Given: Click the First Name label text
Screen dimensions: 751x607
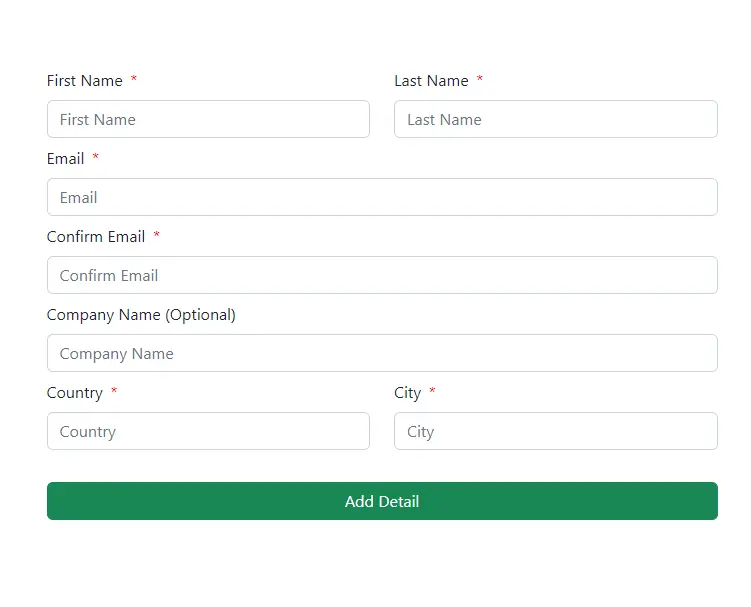Looking at the screenshot, I should pyautogui.click(x=85, y=80).
